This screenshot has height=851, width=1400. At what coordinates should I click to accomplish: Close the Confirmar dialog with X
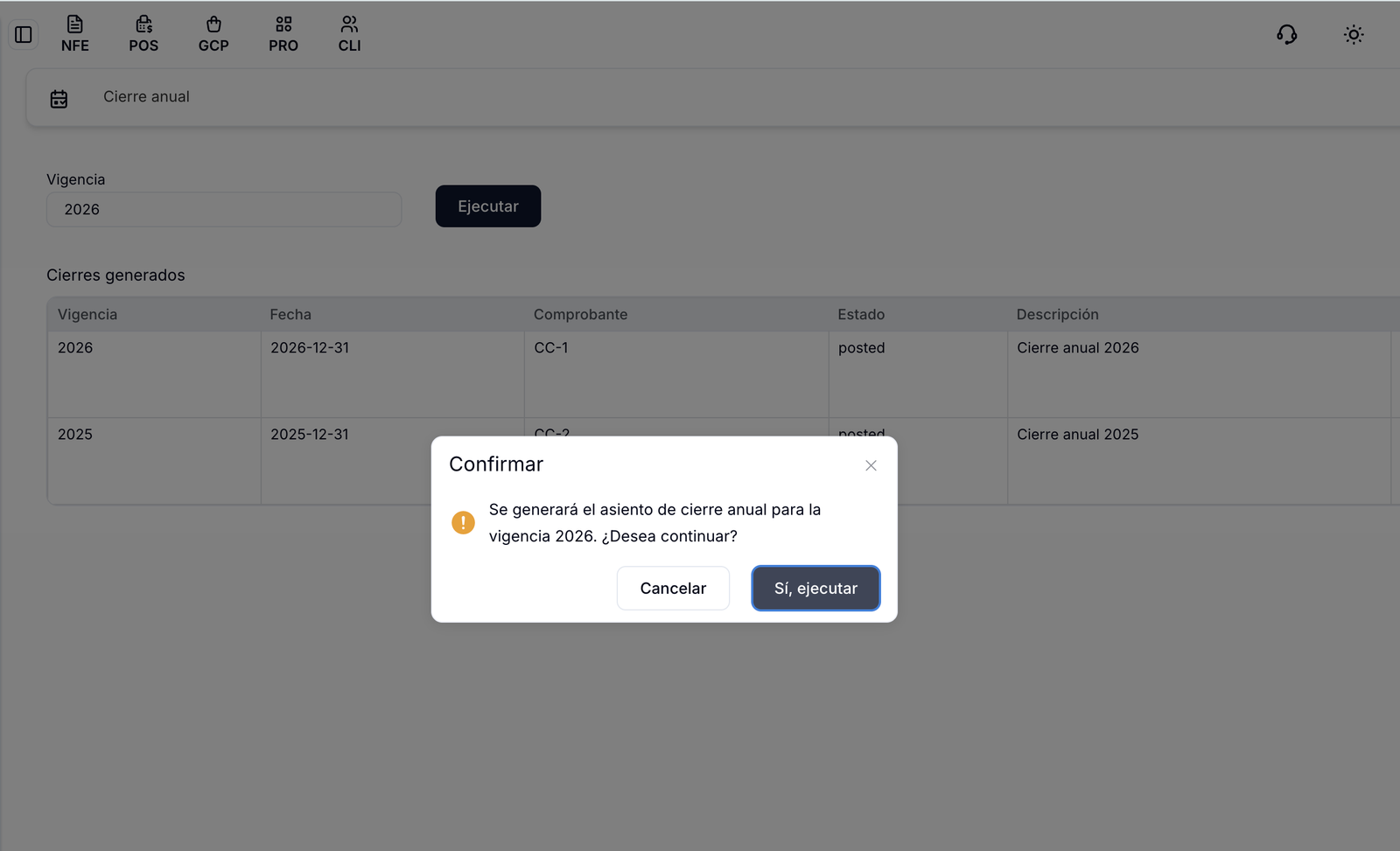pos(871,465)
